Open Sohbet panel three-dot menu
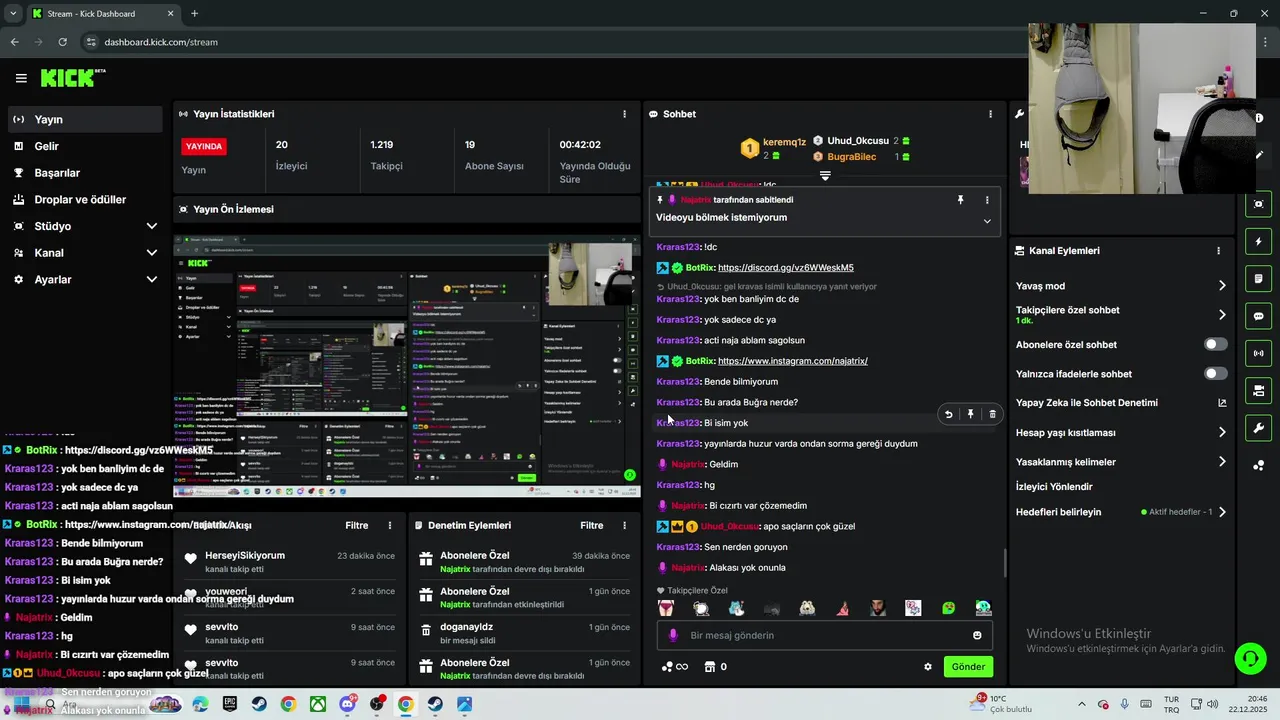Screen dimensions: 1280x720 (991, 114)
